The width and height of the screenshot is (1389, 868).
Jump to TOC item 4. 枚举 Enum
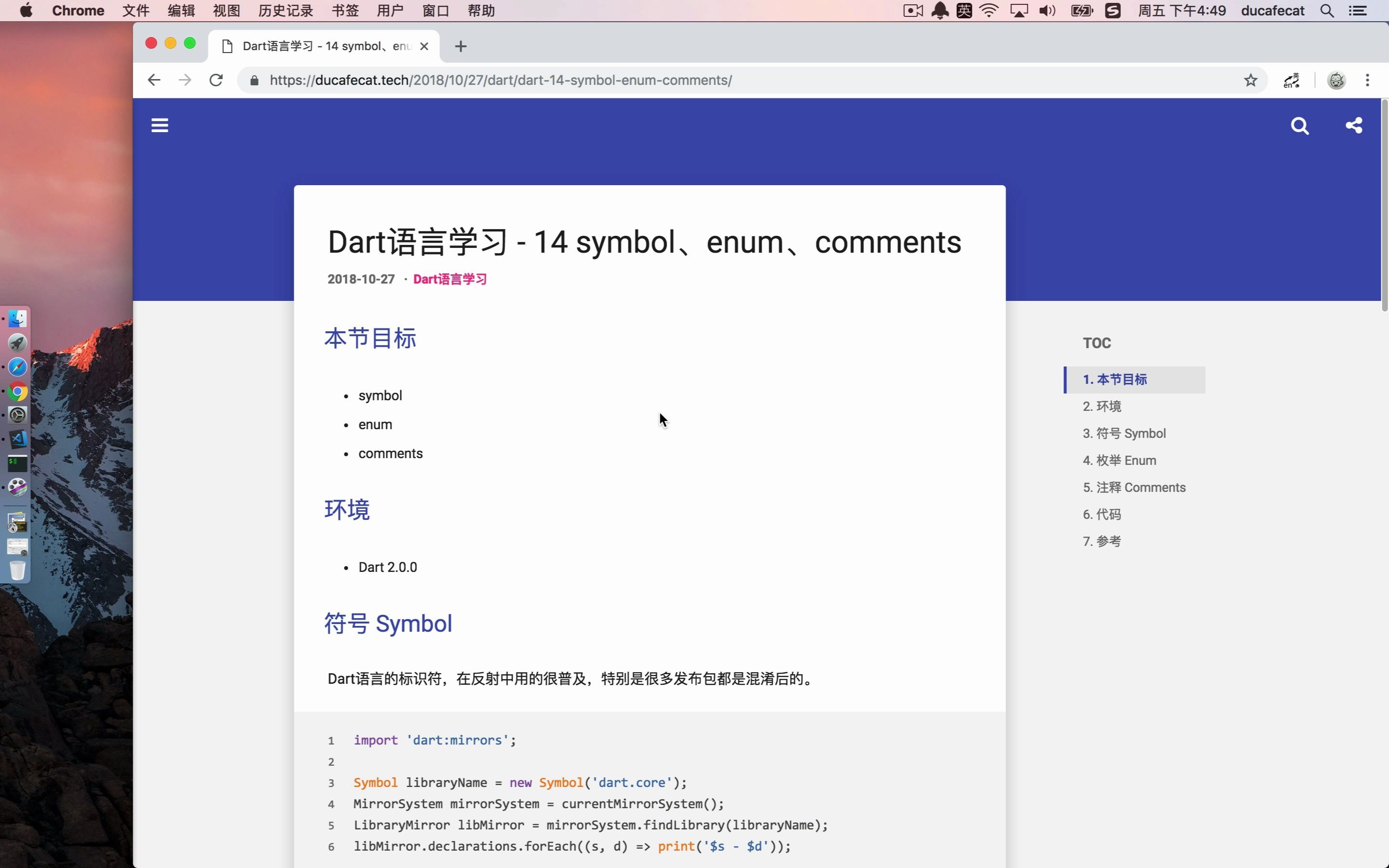coord(1119,461)
